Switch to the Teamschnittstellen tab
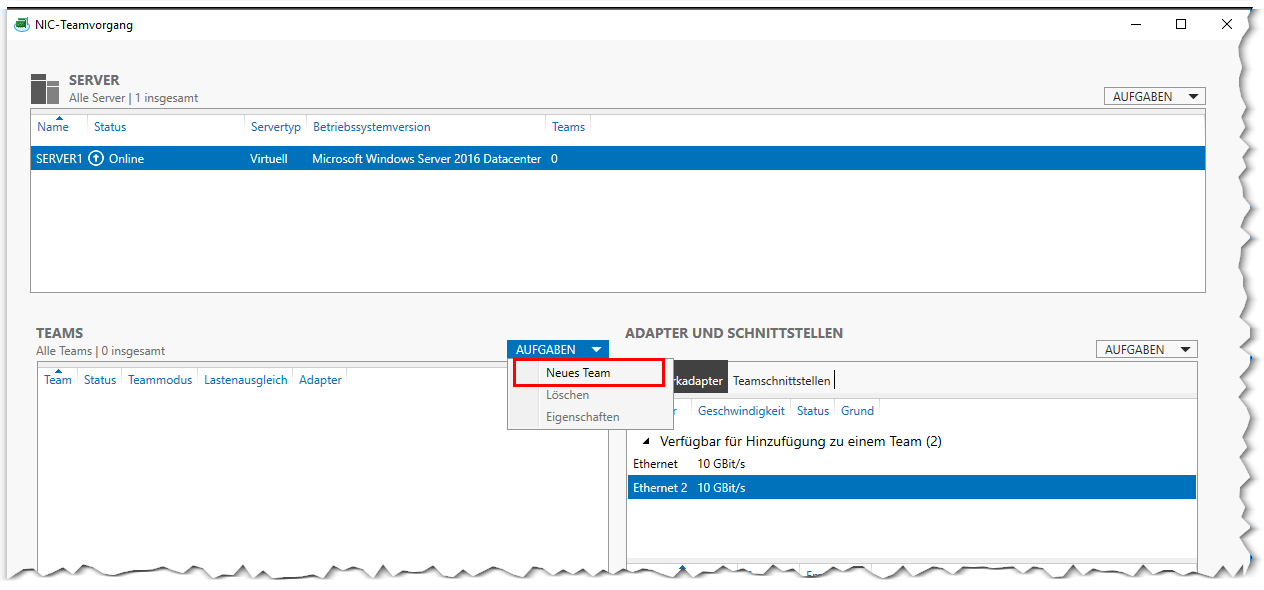The height and width of the screenshot is (590, 1264). coord(781,381)
